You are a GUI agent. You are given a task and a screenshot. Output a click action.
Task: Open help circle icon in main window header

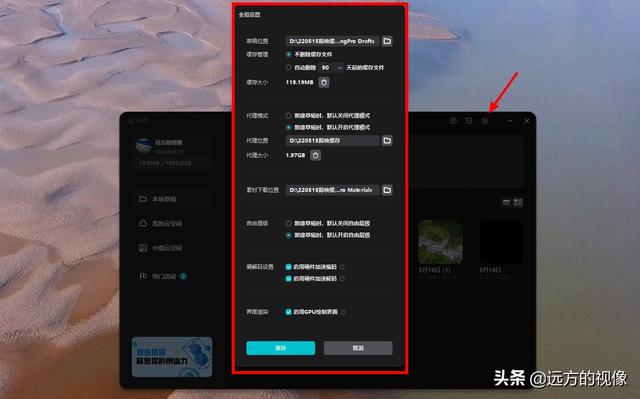click(453, 121)
